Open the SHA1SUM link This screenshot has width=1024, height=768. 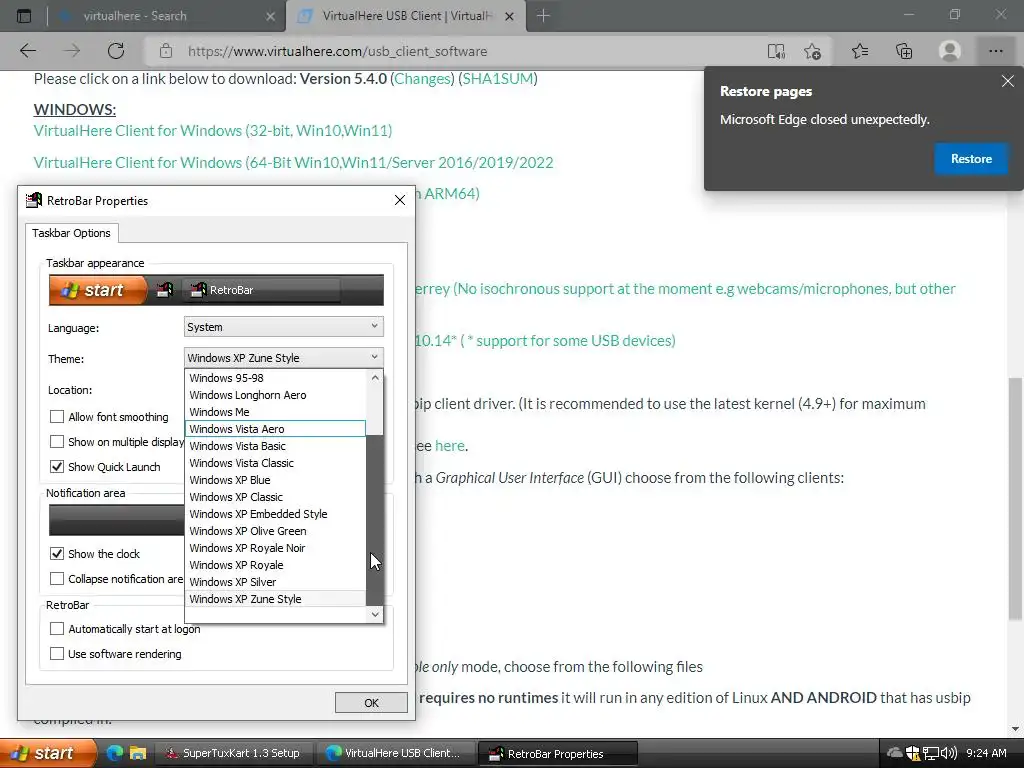498,78
